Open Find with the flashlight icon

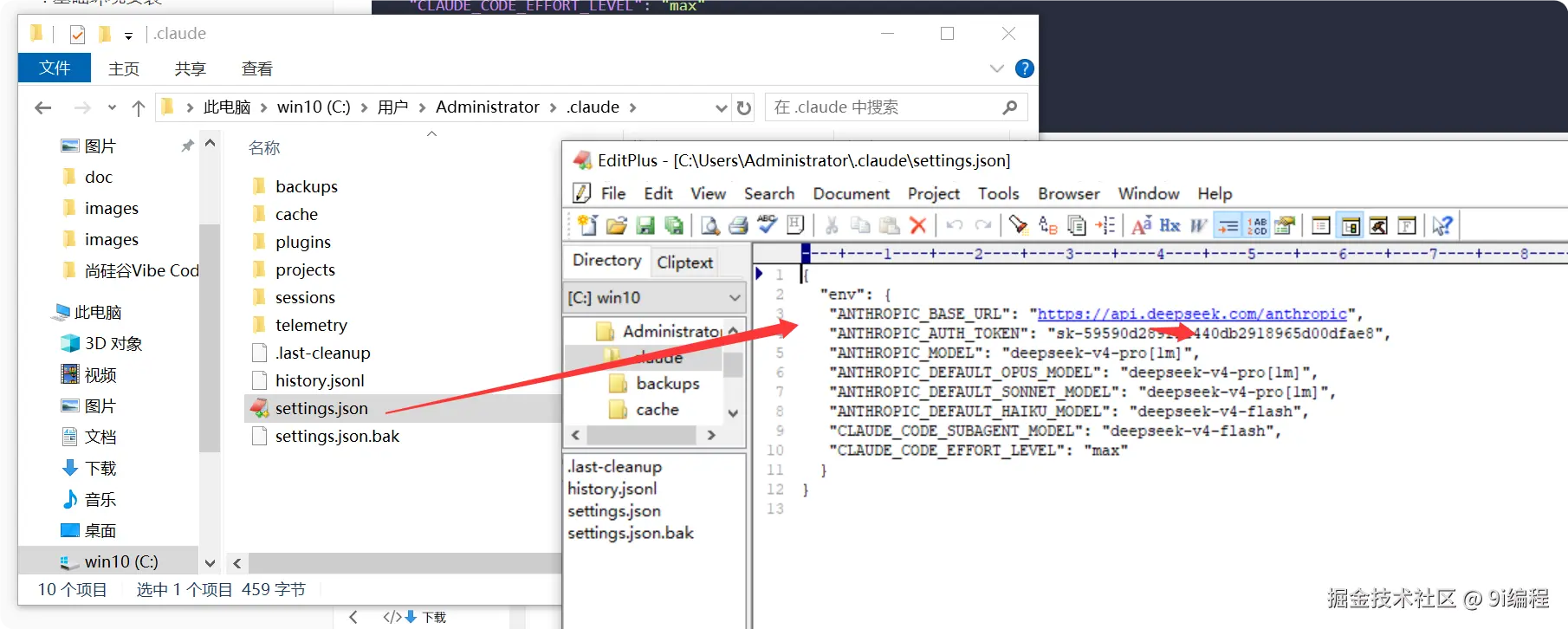[1019, 225]
